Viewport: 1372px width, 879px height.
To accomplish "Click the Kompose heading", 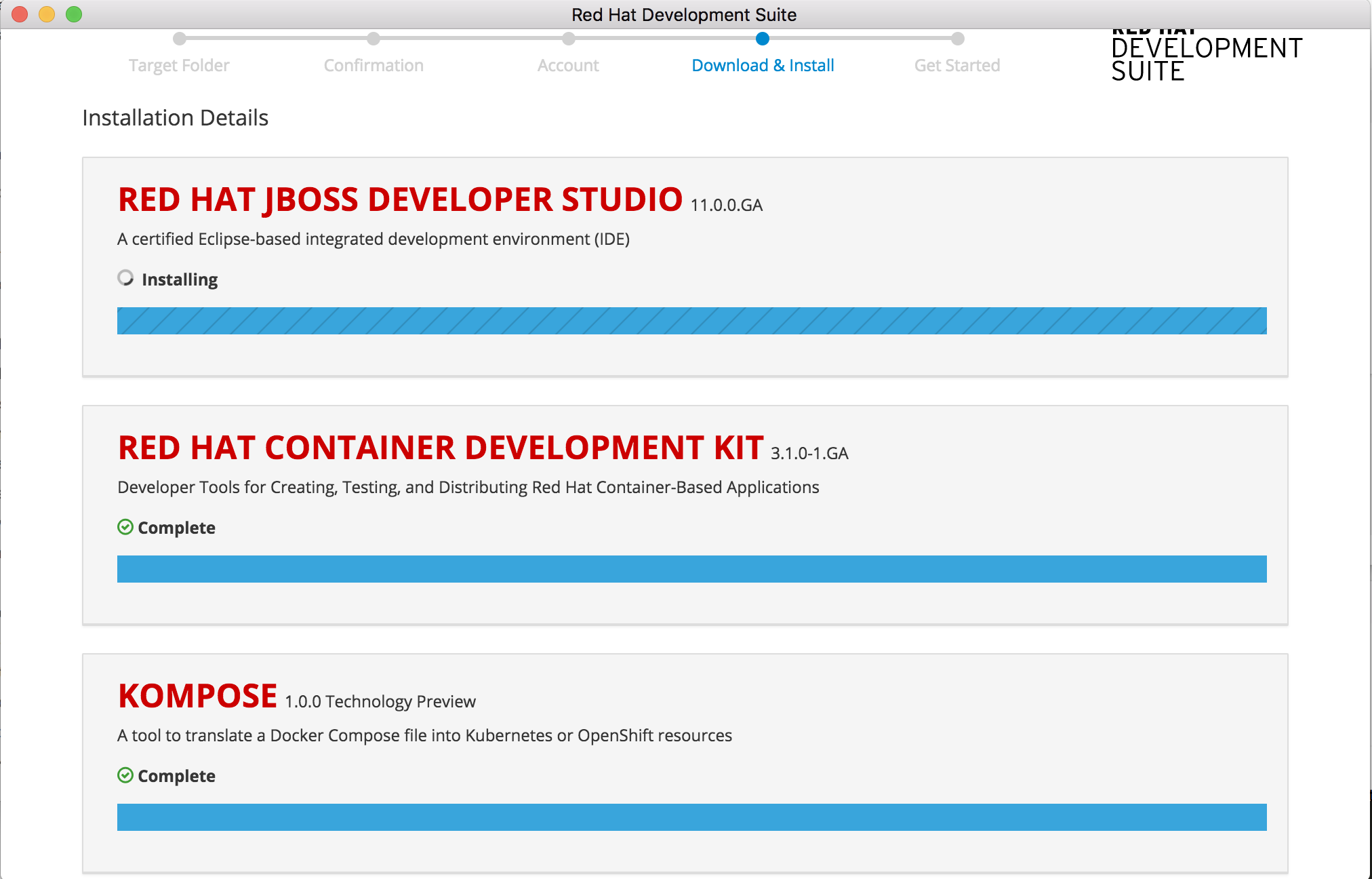I will pyautogui.click(x=197, y=697).
